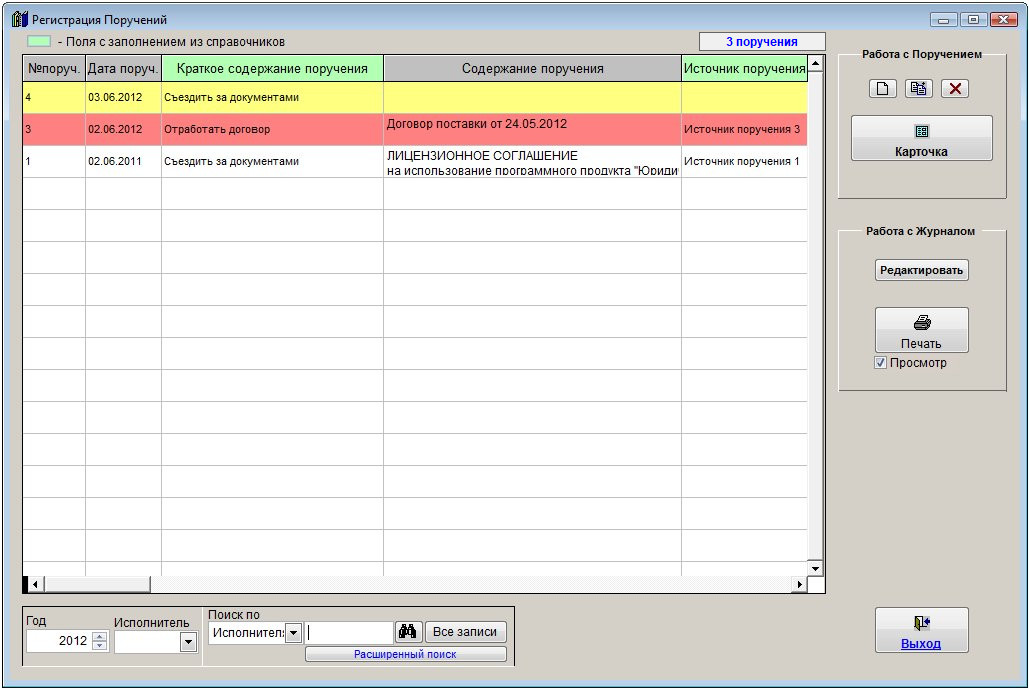Close the Регистрация Поручений window
Viewport: 1029px width, 688px height.
pyautogui.click(x=1004, y=20)
